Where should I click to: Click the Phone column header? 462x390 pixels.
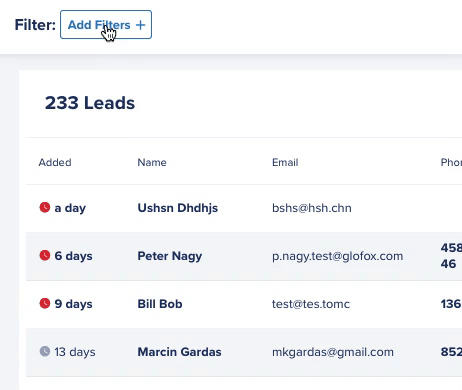point(451,162)
